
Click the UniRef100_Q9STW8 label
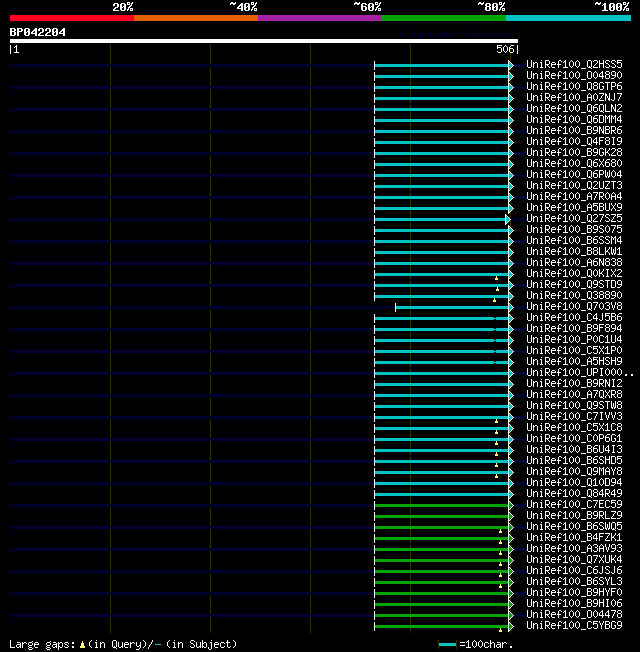pos(574,406)
